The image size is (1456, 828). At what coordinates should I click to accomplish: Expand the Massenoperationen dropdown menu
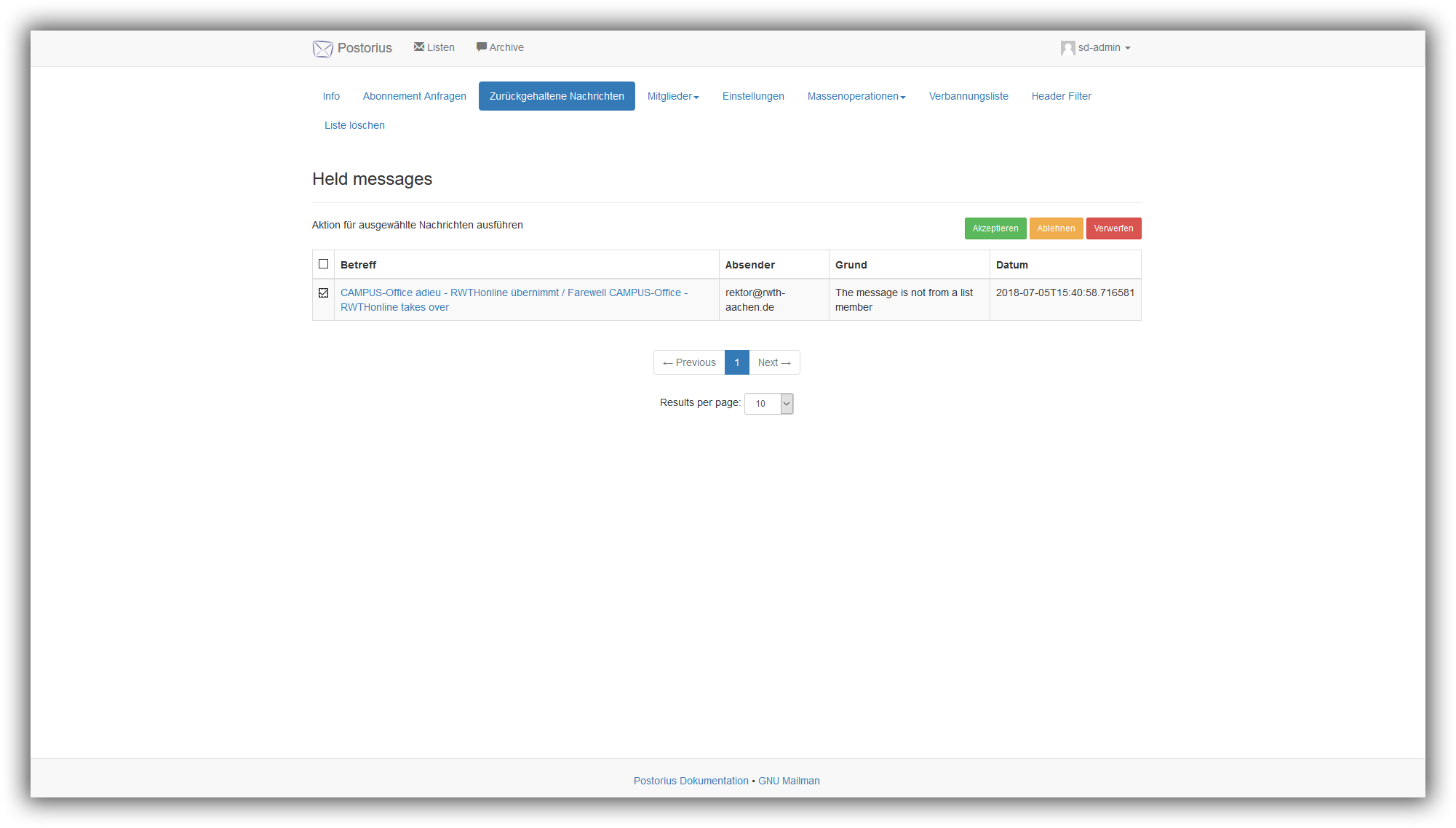tap(856, 96)
